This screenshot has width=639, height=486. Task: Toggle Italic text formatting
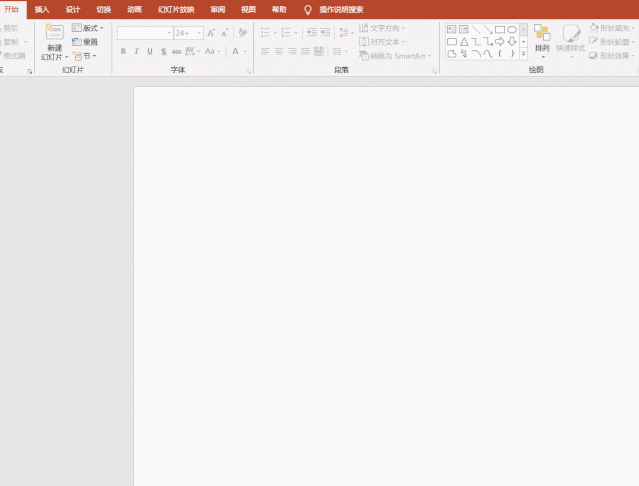(136, 51)
